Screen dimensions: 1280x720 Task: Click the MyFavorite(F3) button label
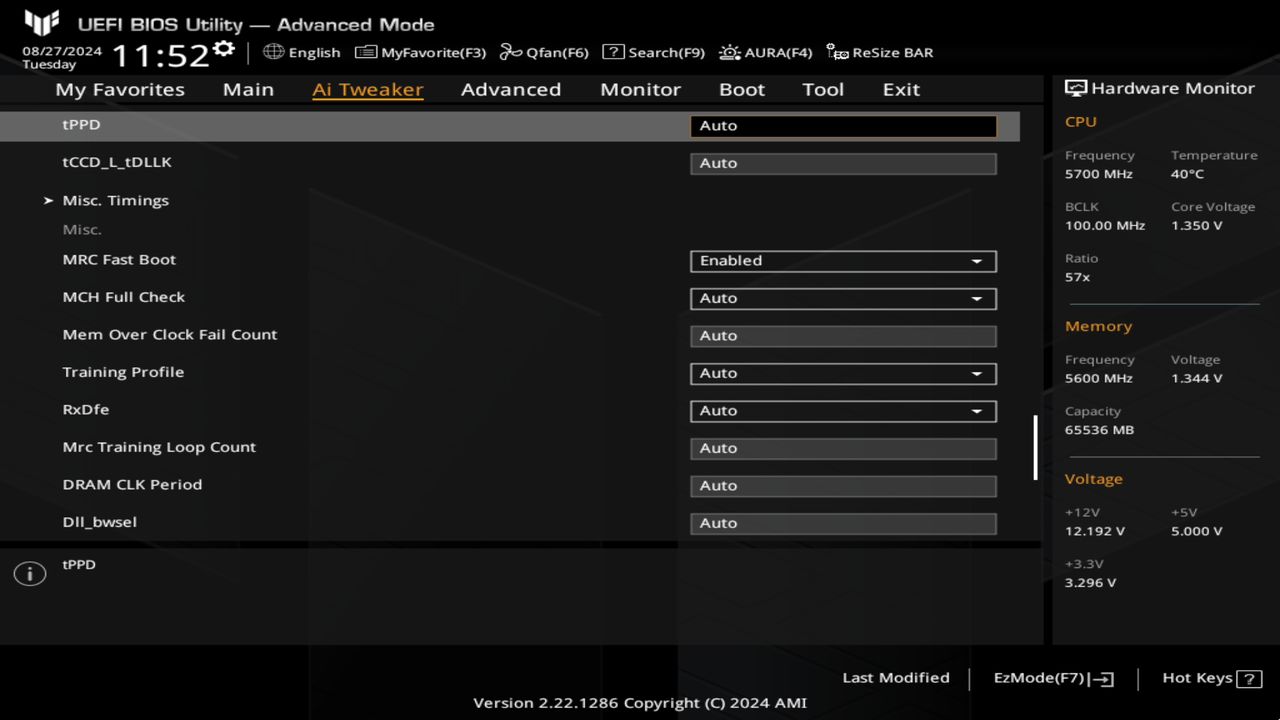tap(433, 52)
